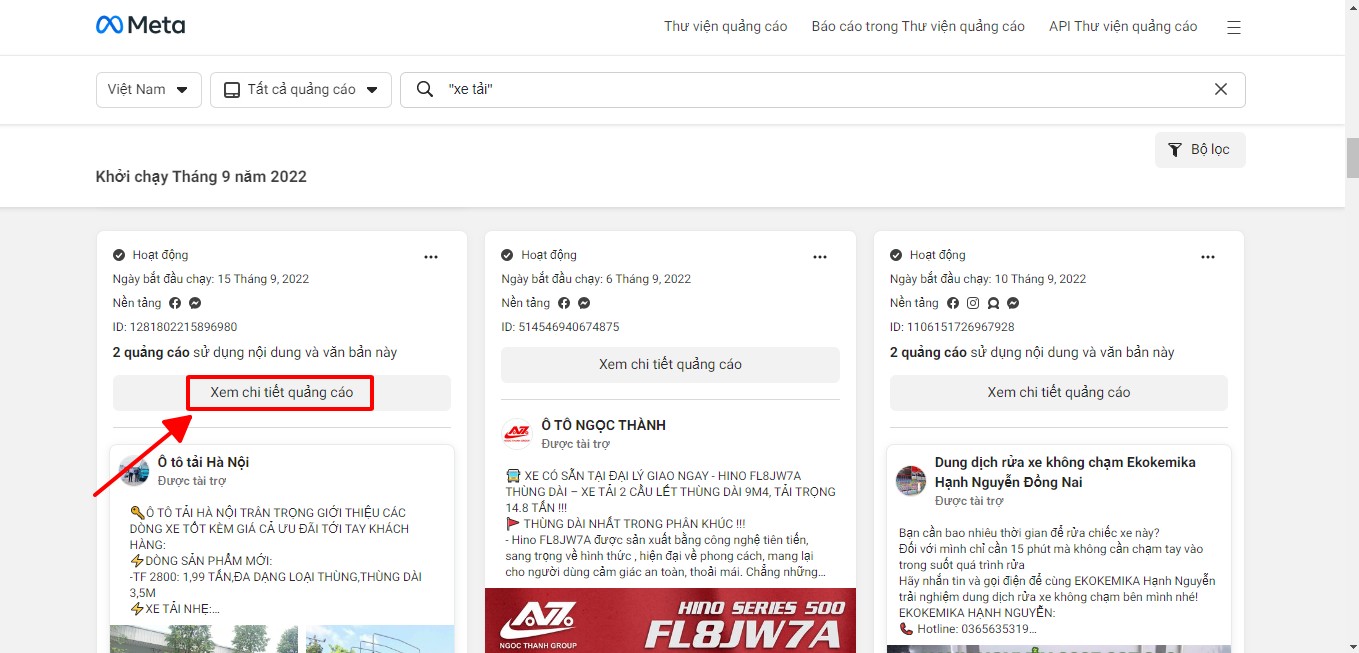
Task: Open more options for ad ID 1106151726967928
Action: click(x=1208, y=257)
